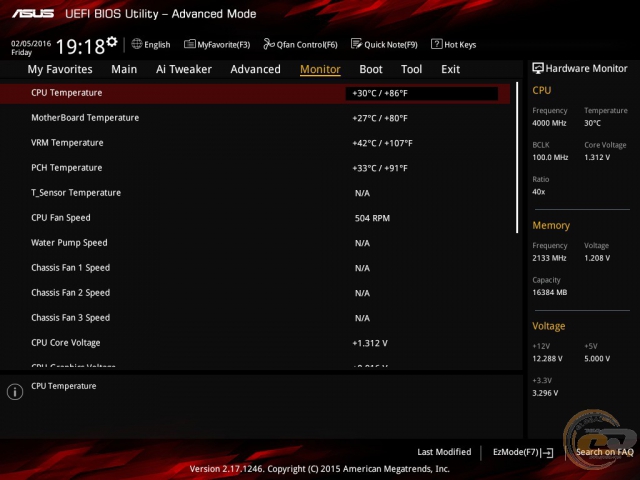Switch to EzMode(F7)

click(516, 452)
